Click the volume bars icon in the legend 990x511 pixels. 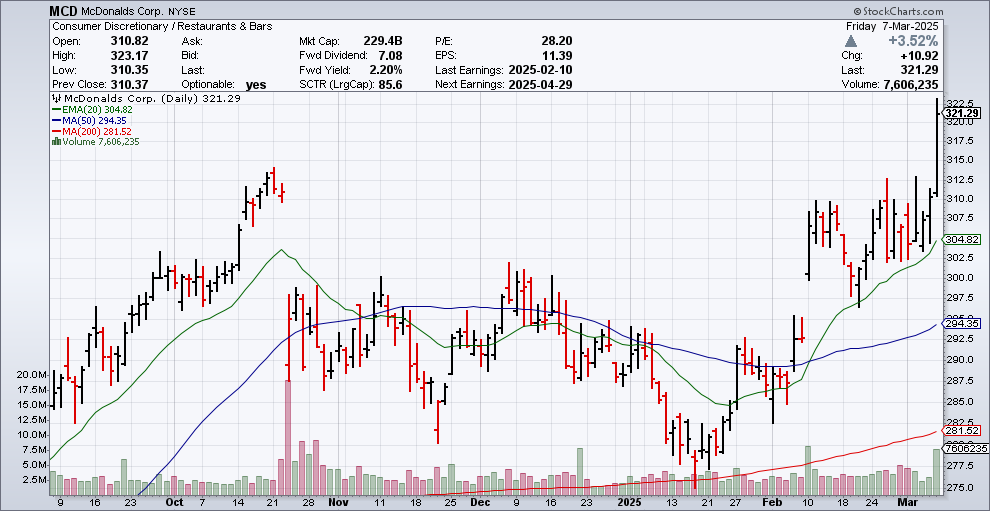point(56,142)
